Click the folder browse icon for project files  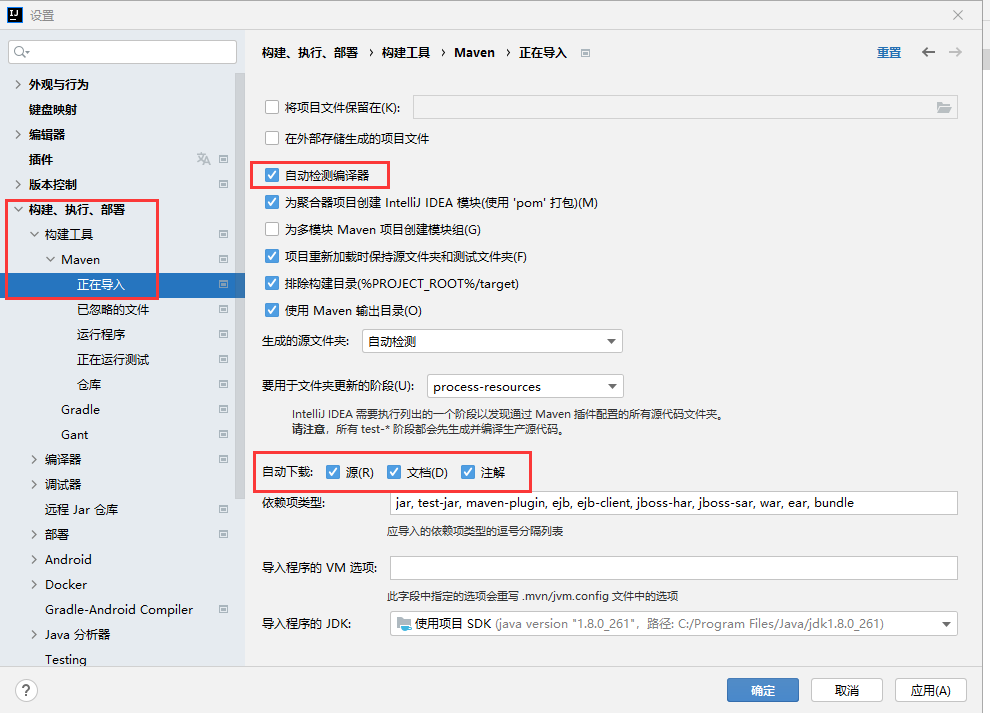coord(943,108)
